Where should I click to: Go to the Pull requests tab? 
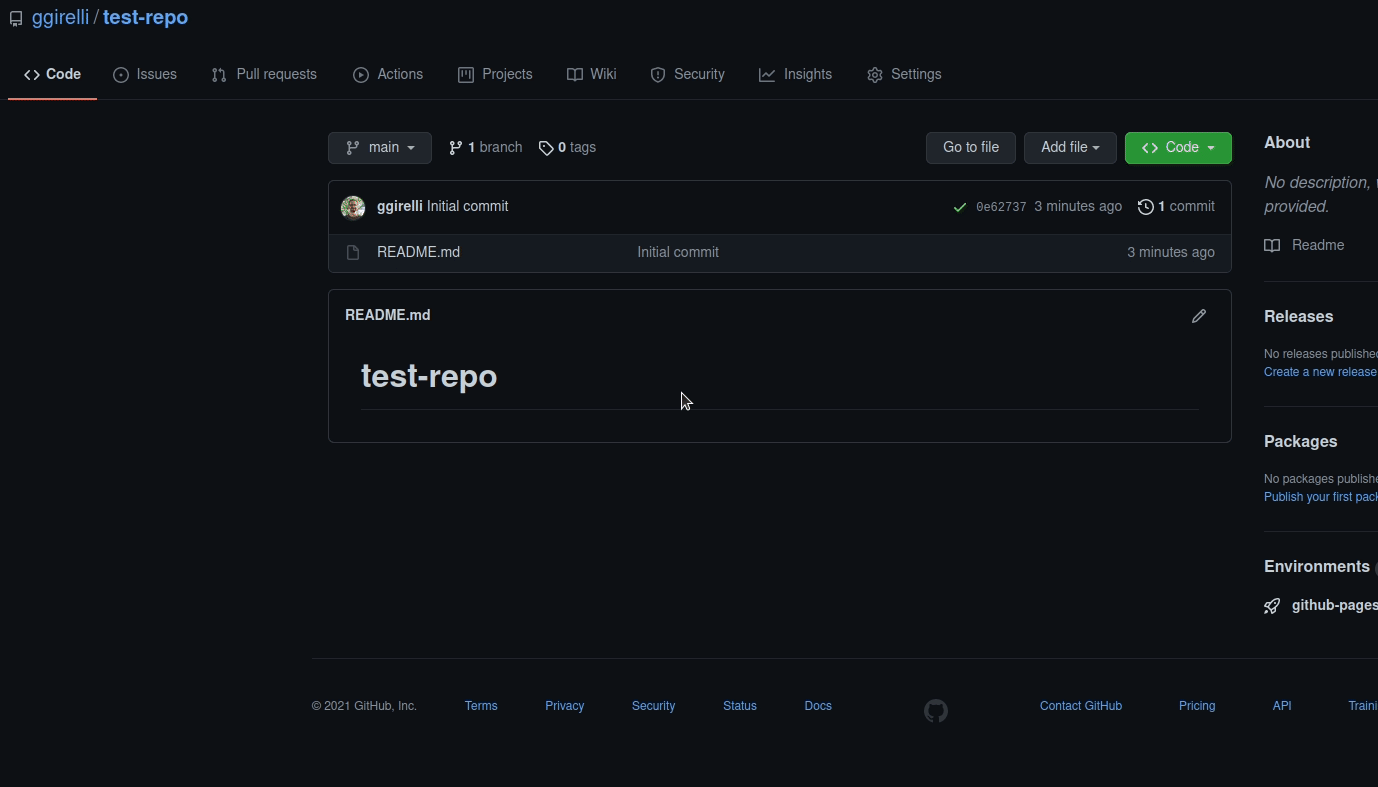coord(264,74)
